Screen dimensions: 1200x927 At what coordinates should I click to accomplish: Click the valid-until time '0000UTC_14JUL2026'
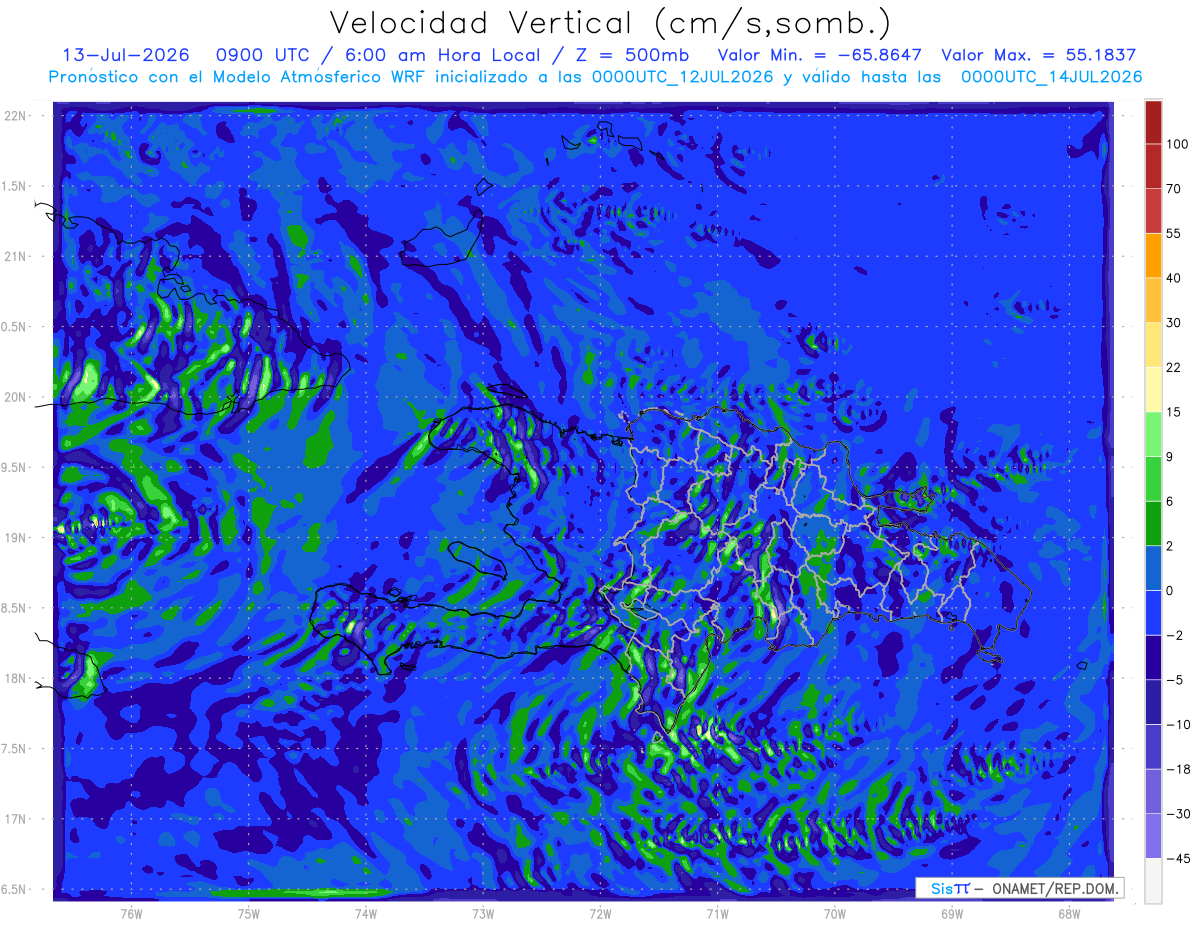[x=1052, y=77]
